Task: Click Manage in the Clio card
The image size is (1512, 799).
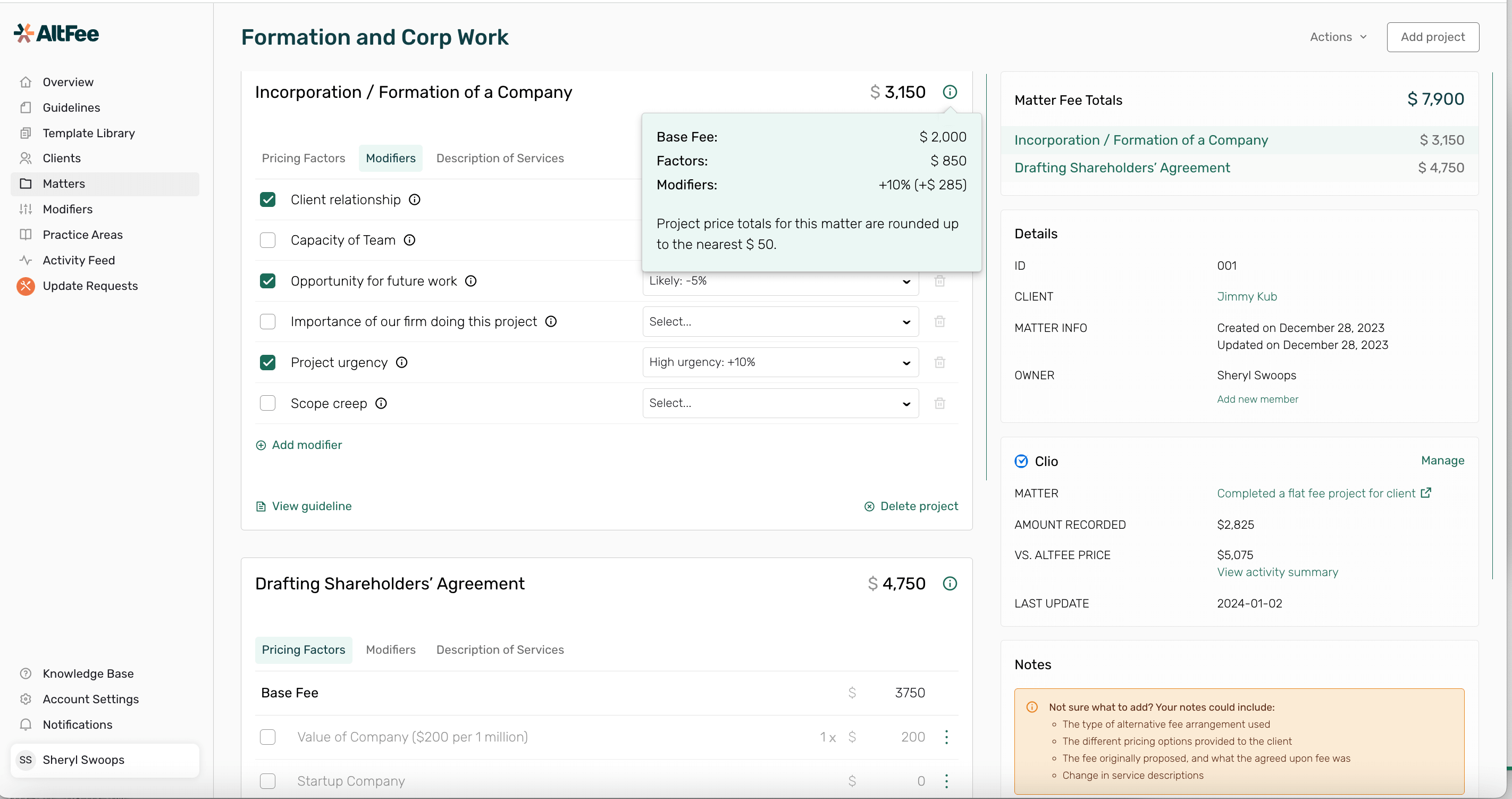Action: point(1442,461)
